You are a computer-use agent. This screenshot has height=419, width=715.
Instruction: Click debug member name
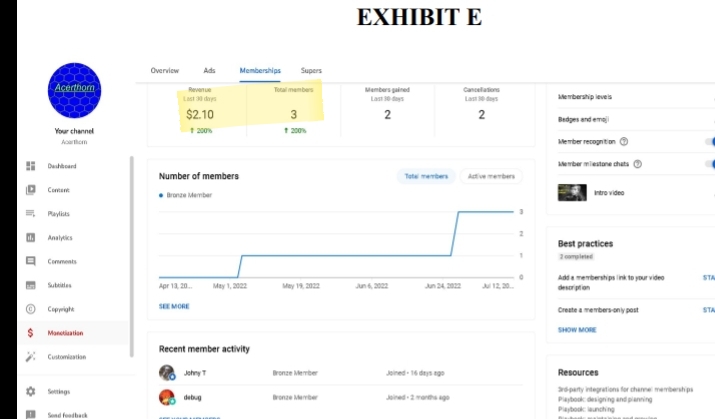(192, 398)
